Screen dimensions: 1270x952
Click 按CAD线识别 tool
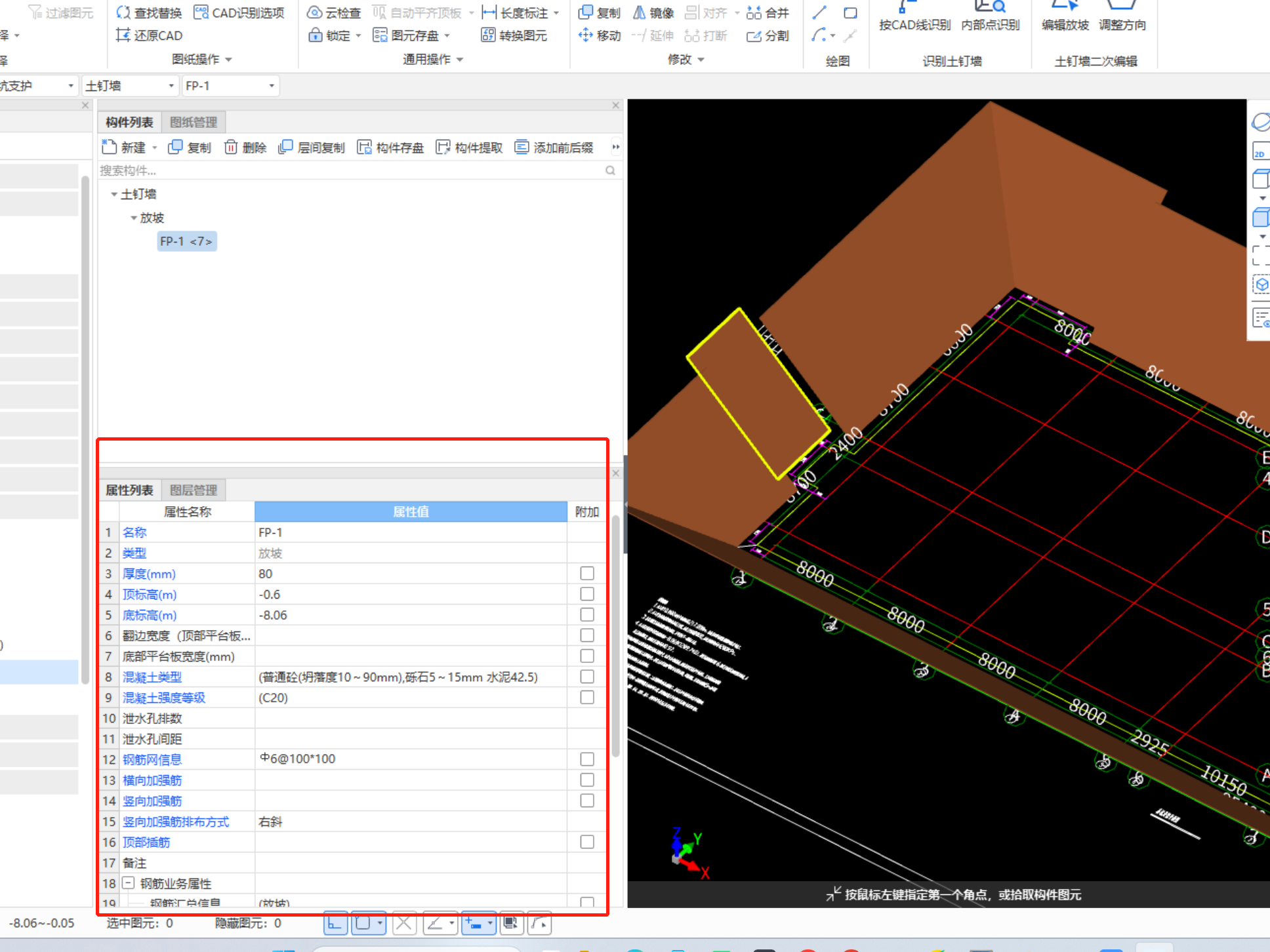point(914,18)
